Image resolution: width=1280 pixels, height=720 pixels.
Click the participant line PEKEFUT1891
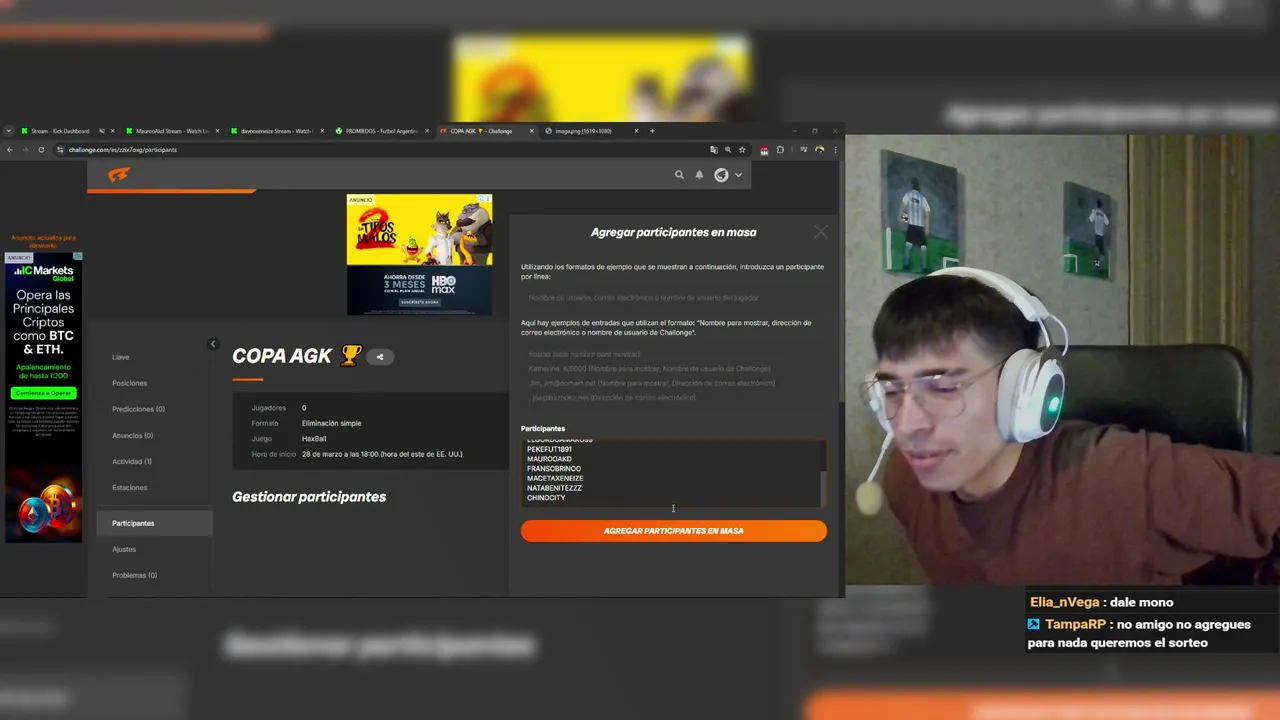pos(550,449)
